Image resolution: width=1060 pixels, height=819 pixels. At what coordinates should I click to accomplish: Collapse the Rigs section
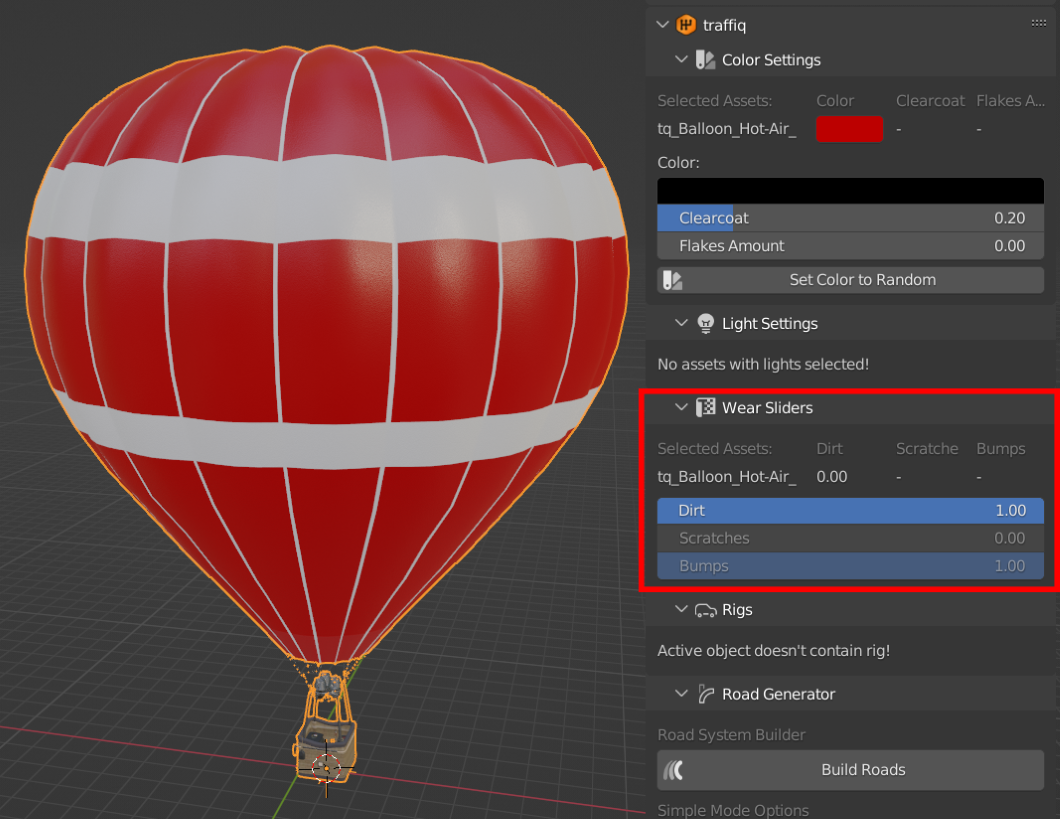point(681,610)
